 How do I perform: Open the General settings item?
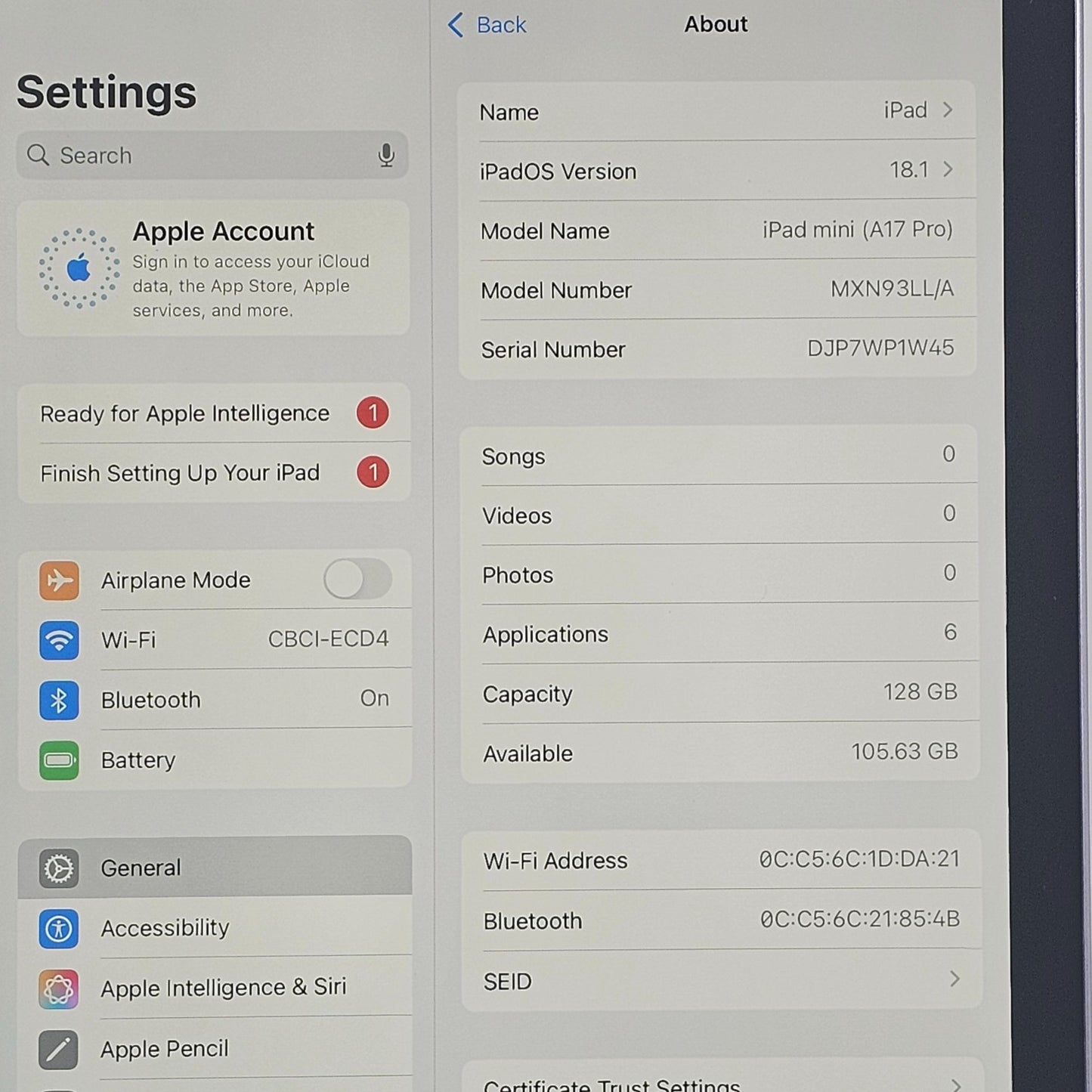(x=215, y=866)
